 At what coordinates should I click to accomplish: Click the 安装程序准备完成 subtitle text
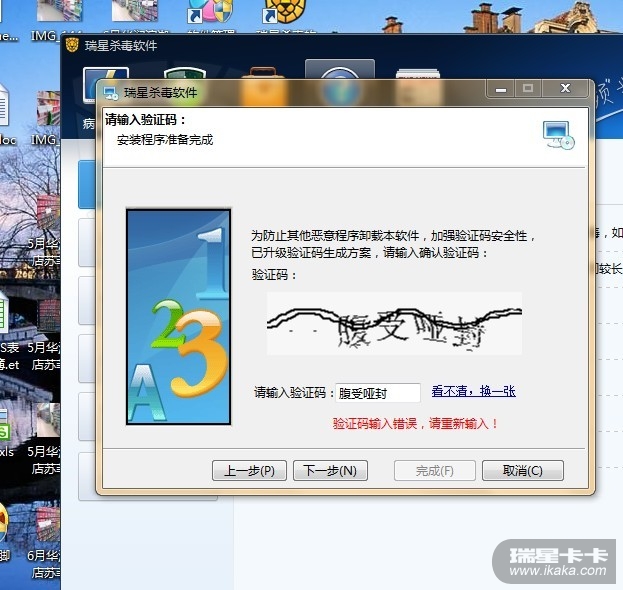click(165, 140)
